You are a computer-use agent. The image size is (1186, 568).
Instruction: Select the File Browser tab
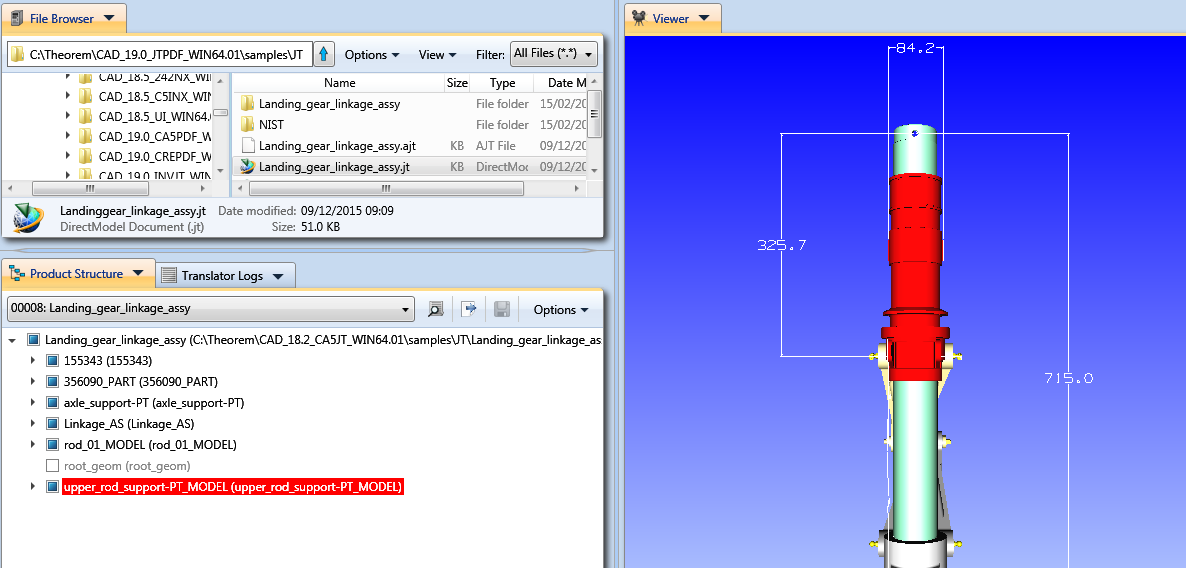tap(63, 17)
